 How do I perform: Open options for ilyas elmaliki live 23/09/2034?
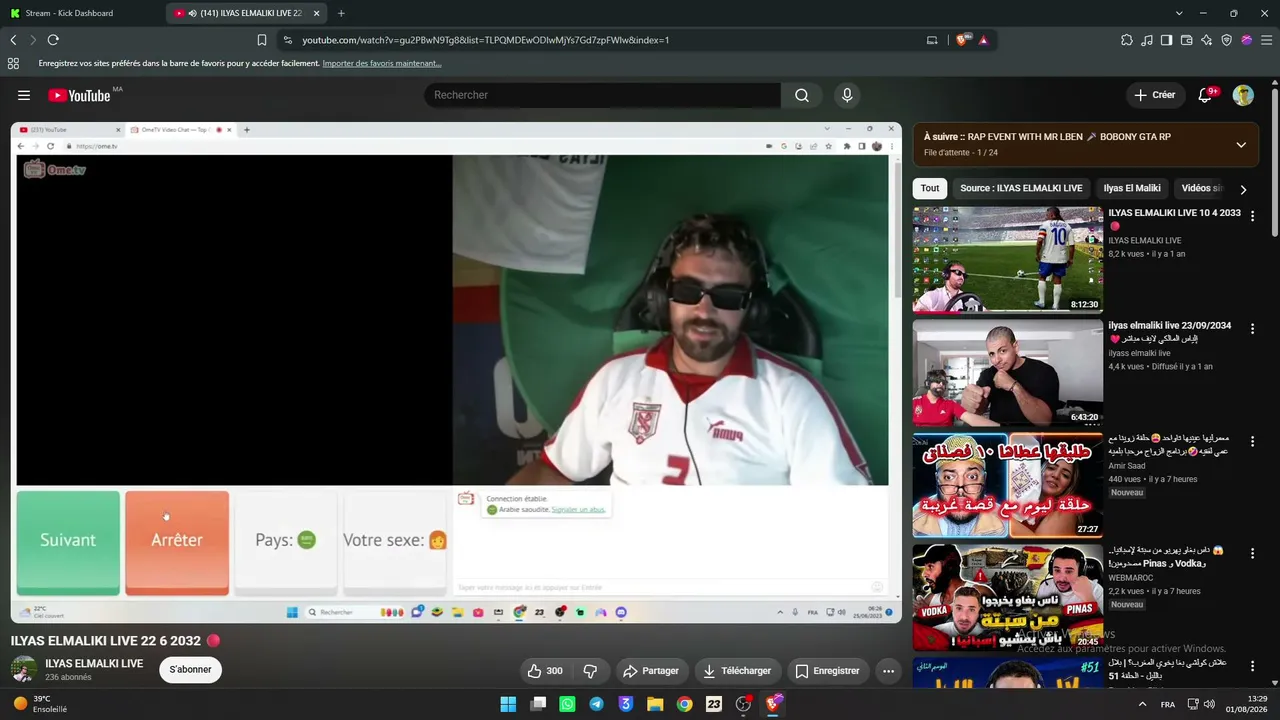coord(1252,329)
